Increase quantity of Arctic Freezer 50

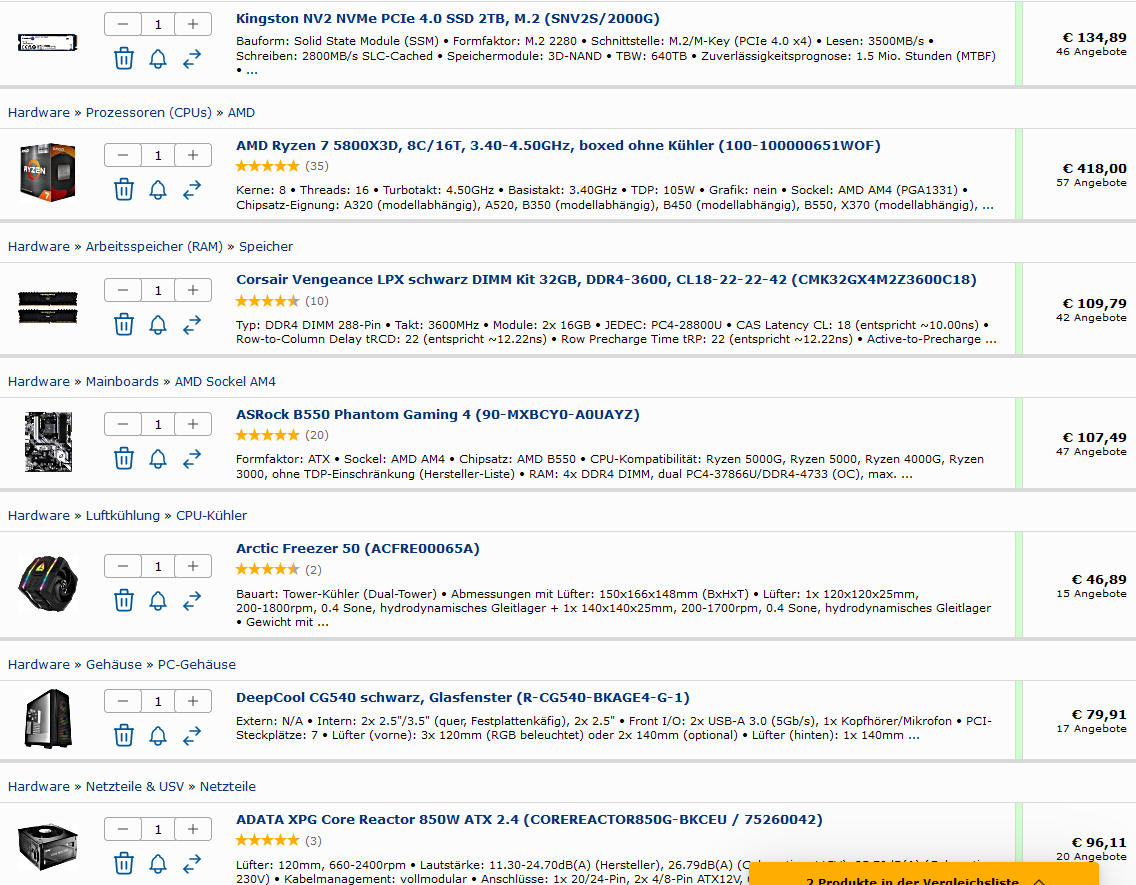pyautogui.click(x=193, y=566)
